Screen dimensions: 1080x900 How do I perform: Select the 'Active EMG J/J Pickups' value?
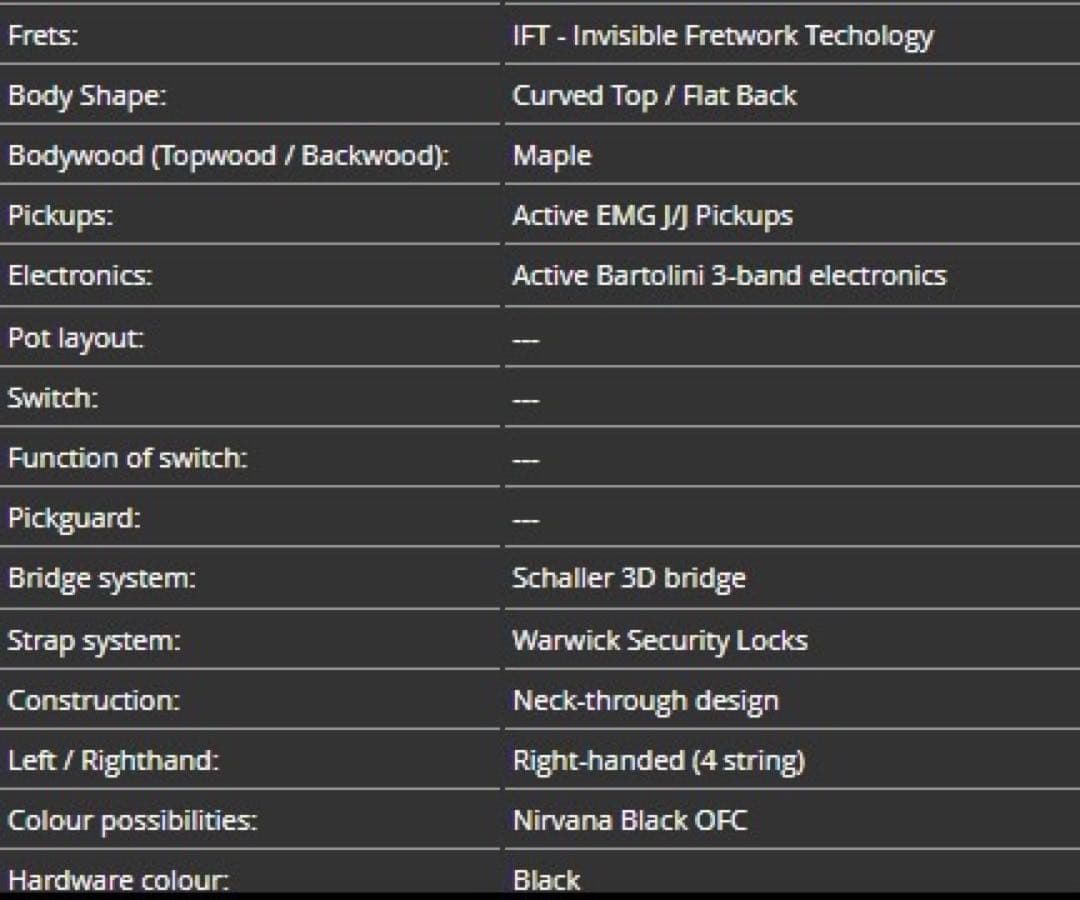(652, 216)
